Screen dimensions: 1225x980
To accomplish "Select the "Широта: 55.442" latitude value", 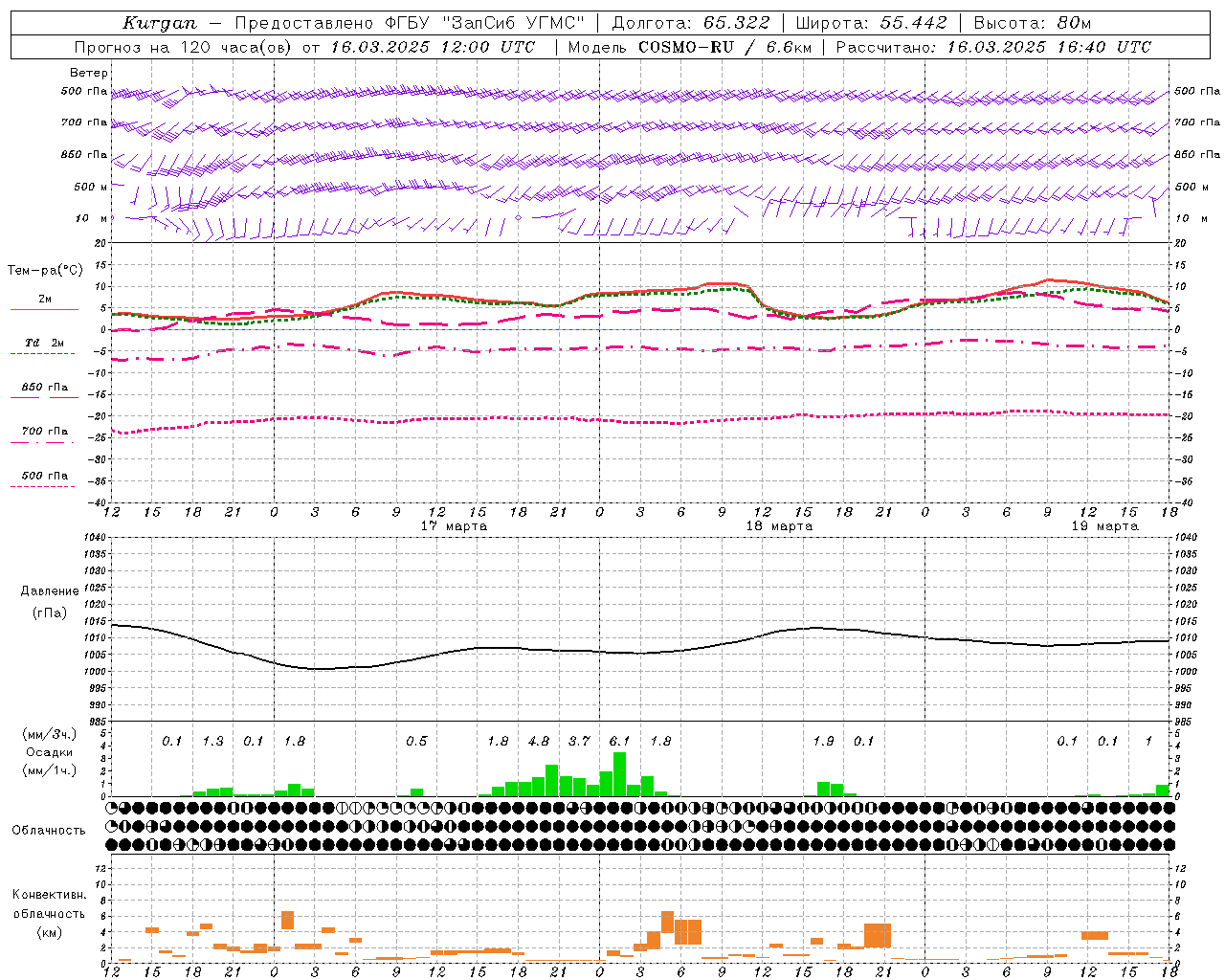I will [871, 23].
